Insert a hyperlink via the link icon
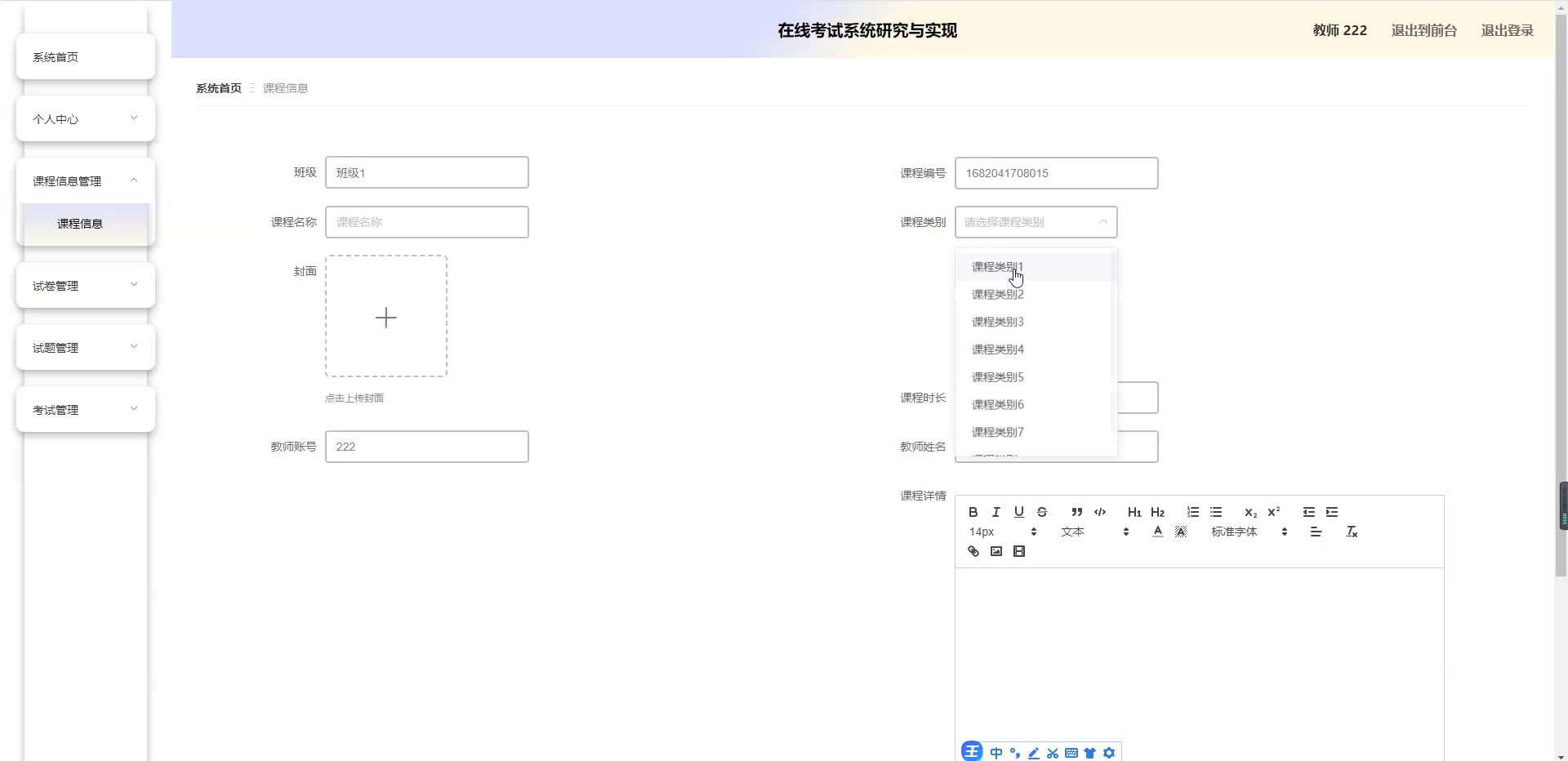1568x761 pixels. tap(973, 551)
